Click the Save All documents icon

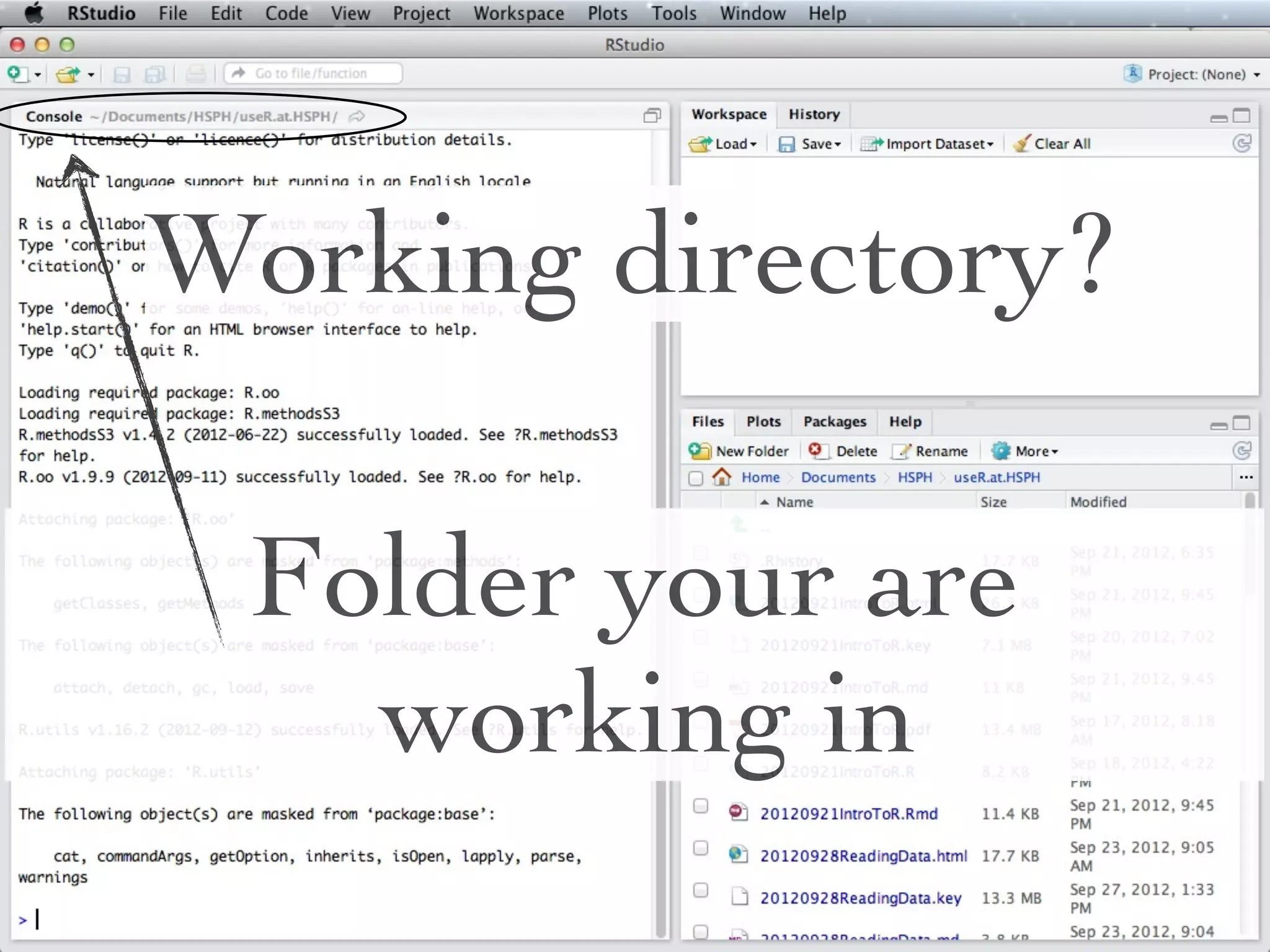(x=155, y=74)
